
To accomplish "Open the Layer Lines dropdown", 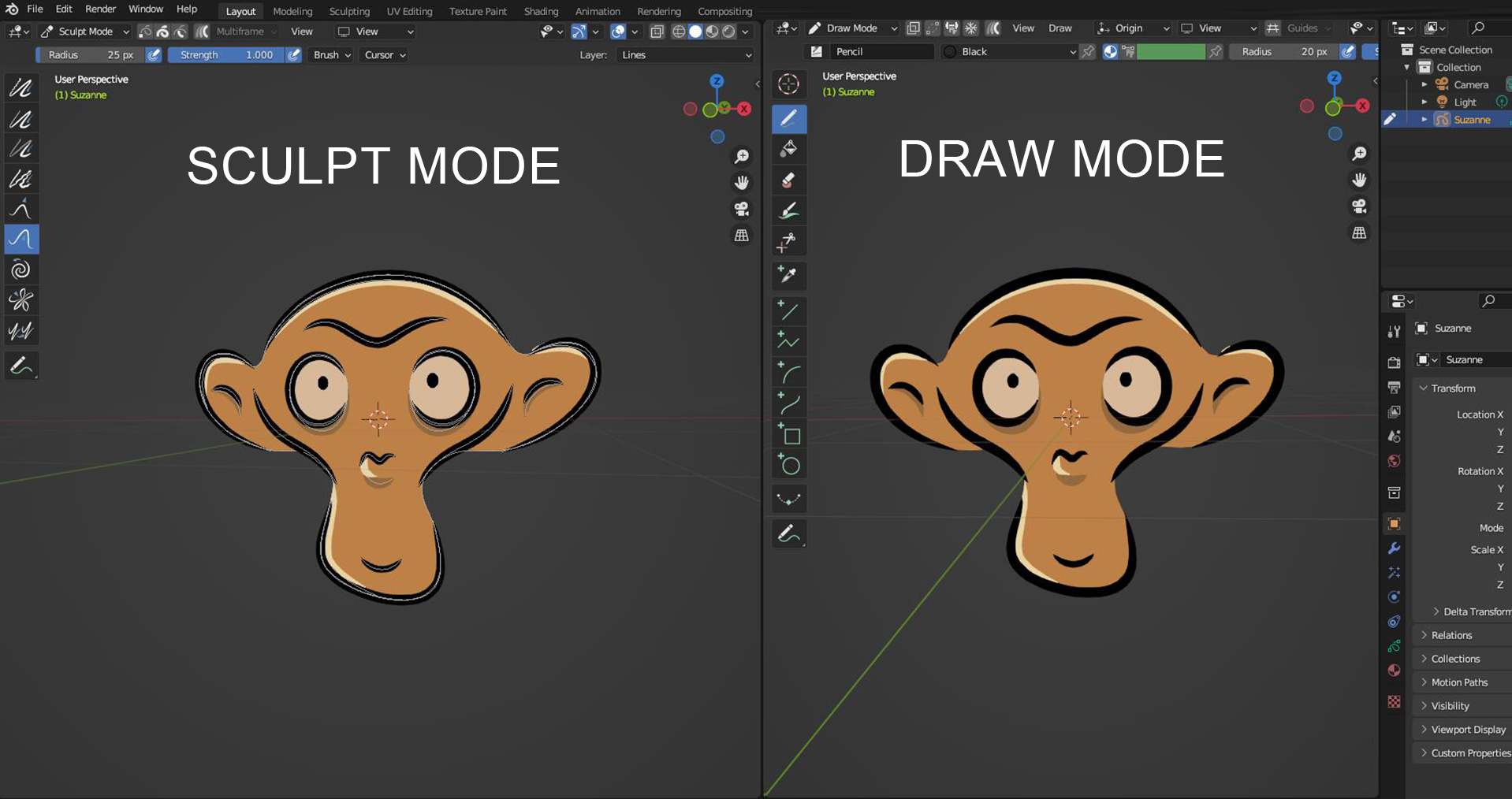I will [684, 55].
